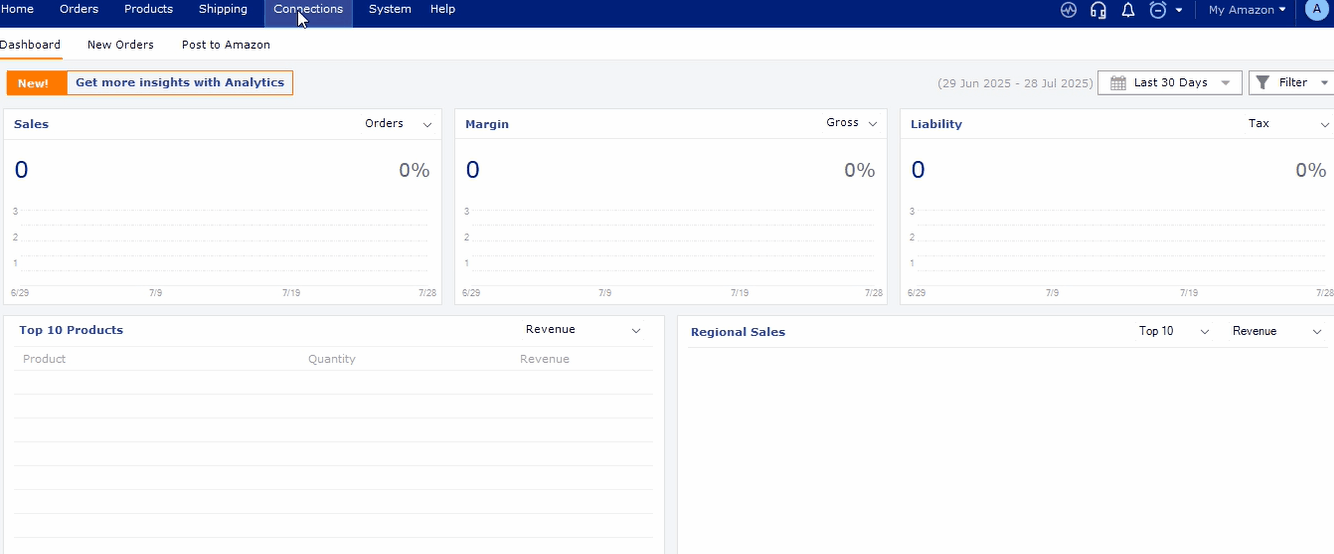The height and width of the screenshot is (554, 1334).
Task: Change Top 10 Products Revenue dropdown
Action: [x=583, y=330]
